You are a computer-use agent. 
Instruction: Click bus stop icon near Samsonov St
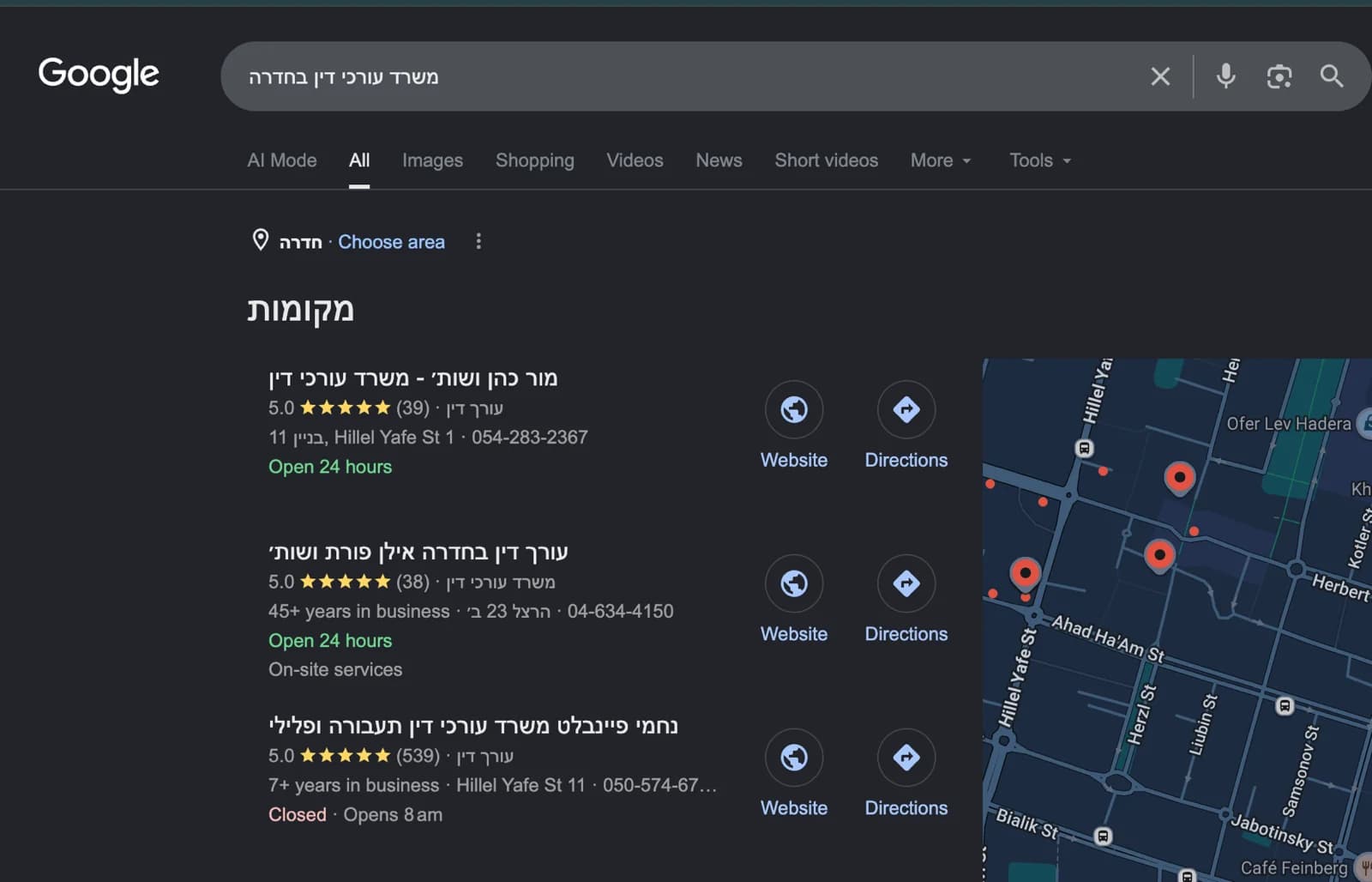1284,705
